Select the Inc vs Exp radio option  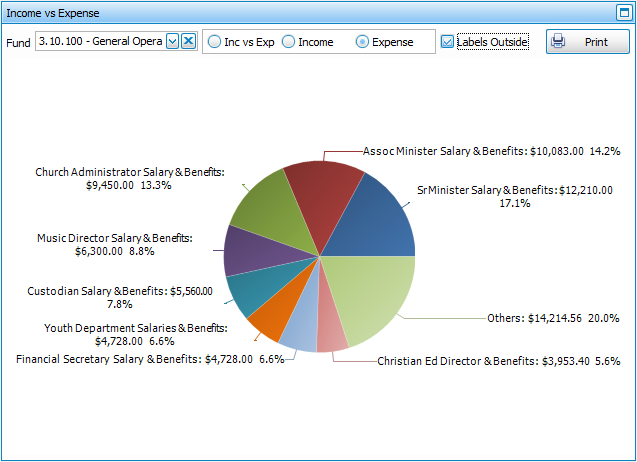coord(215,42)
